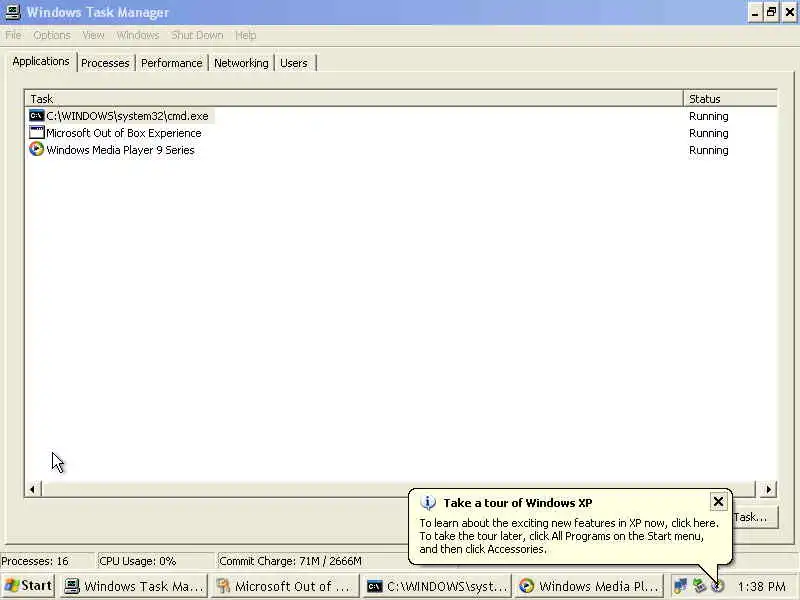Close the Take a tour balloon
Screen dimensions: 800x600
718,502
